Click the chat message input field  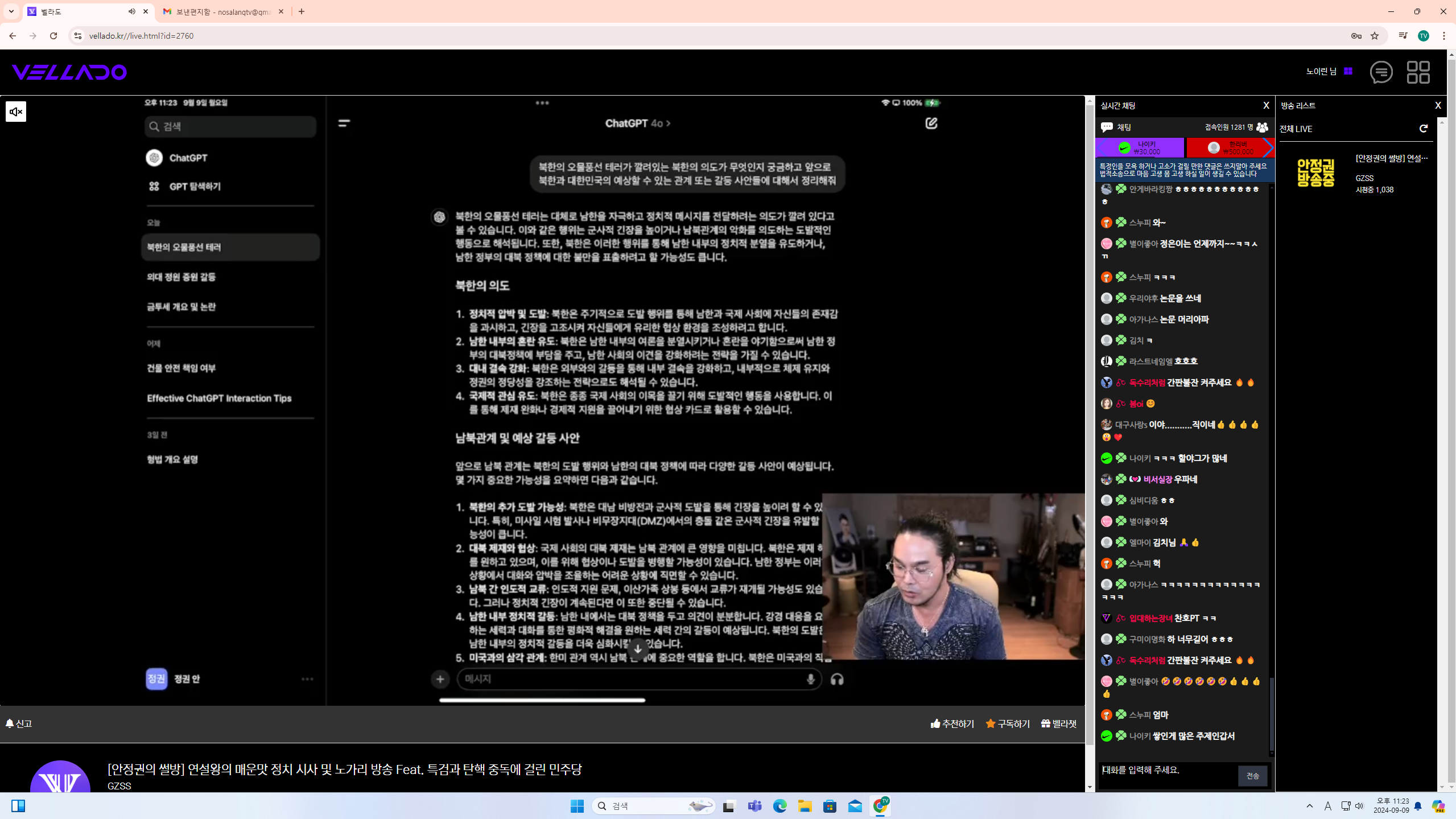(1168, 775)
